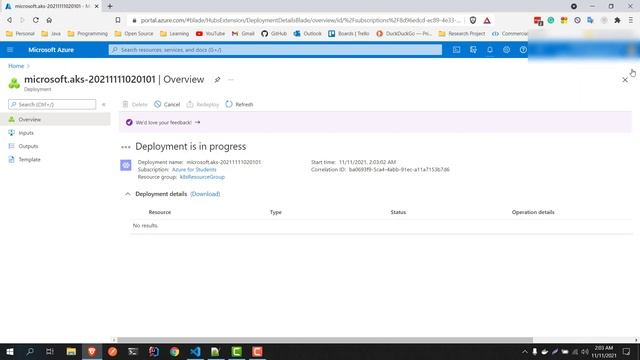Viewport: 640px width, 360px height.
Task: Click the left menu search field
Action: point(52,104)
